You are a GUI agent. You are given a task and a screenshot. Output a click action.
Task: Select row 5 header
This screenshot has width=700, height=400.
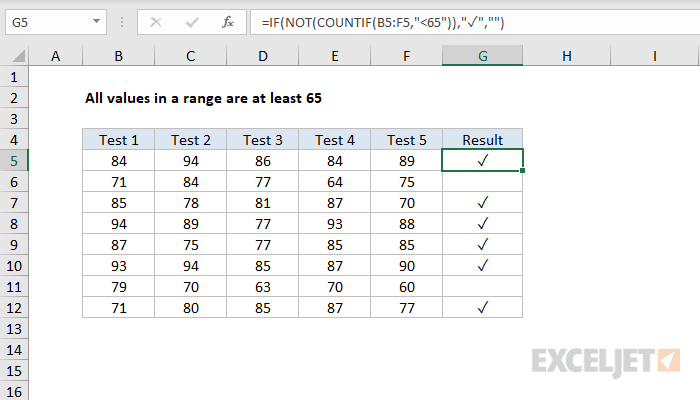click(15, 160)
